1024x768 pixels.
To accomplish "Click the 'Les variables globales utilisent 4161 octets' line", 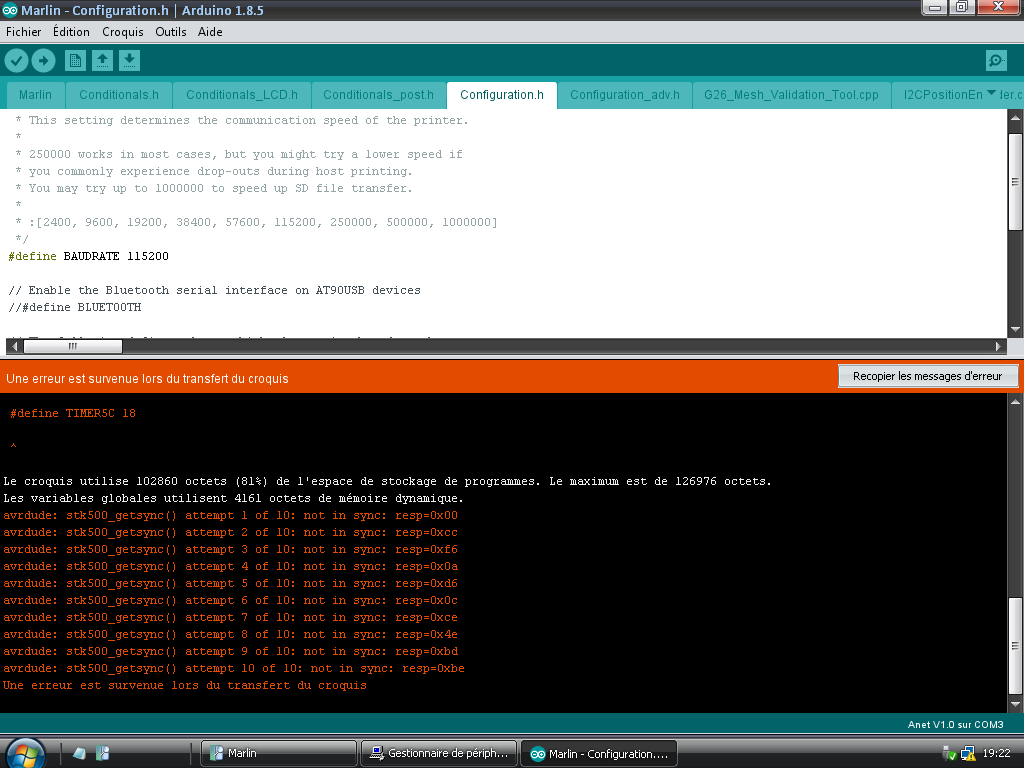I will pos(233,498).
